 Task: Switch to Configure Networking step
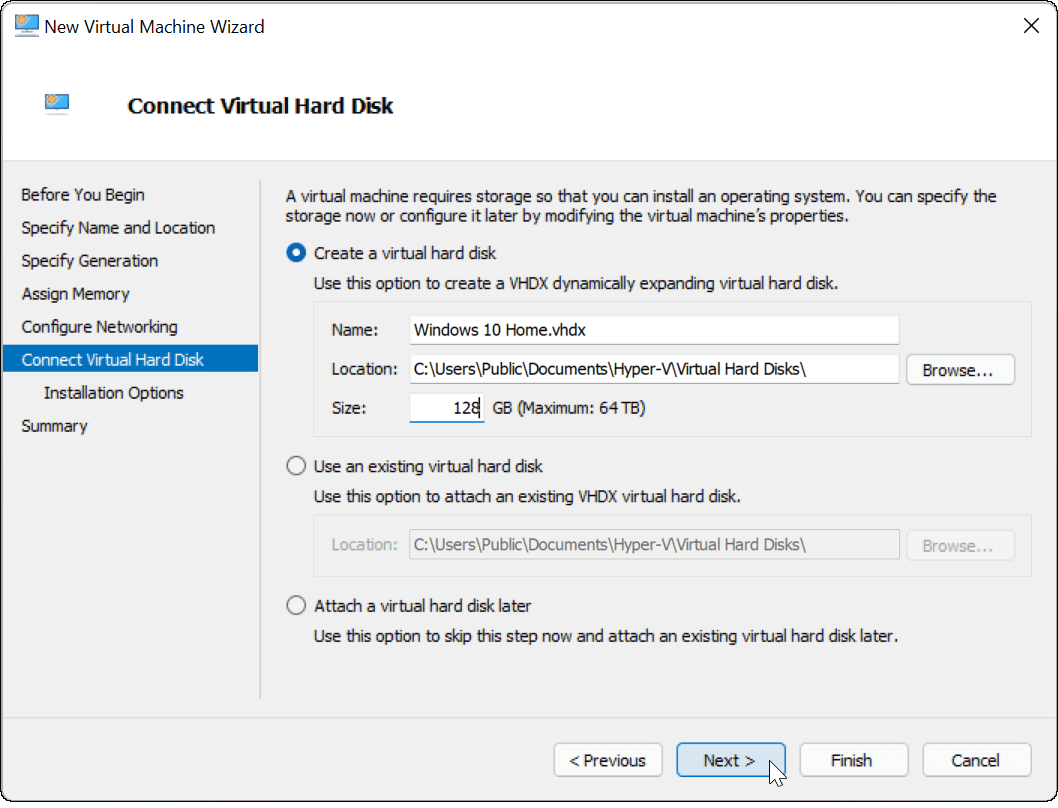point(99,327)
